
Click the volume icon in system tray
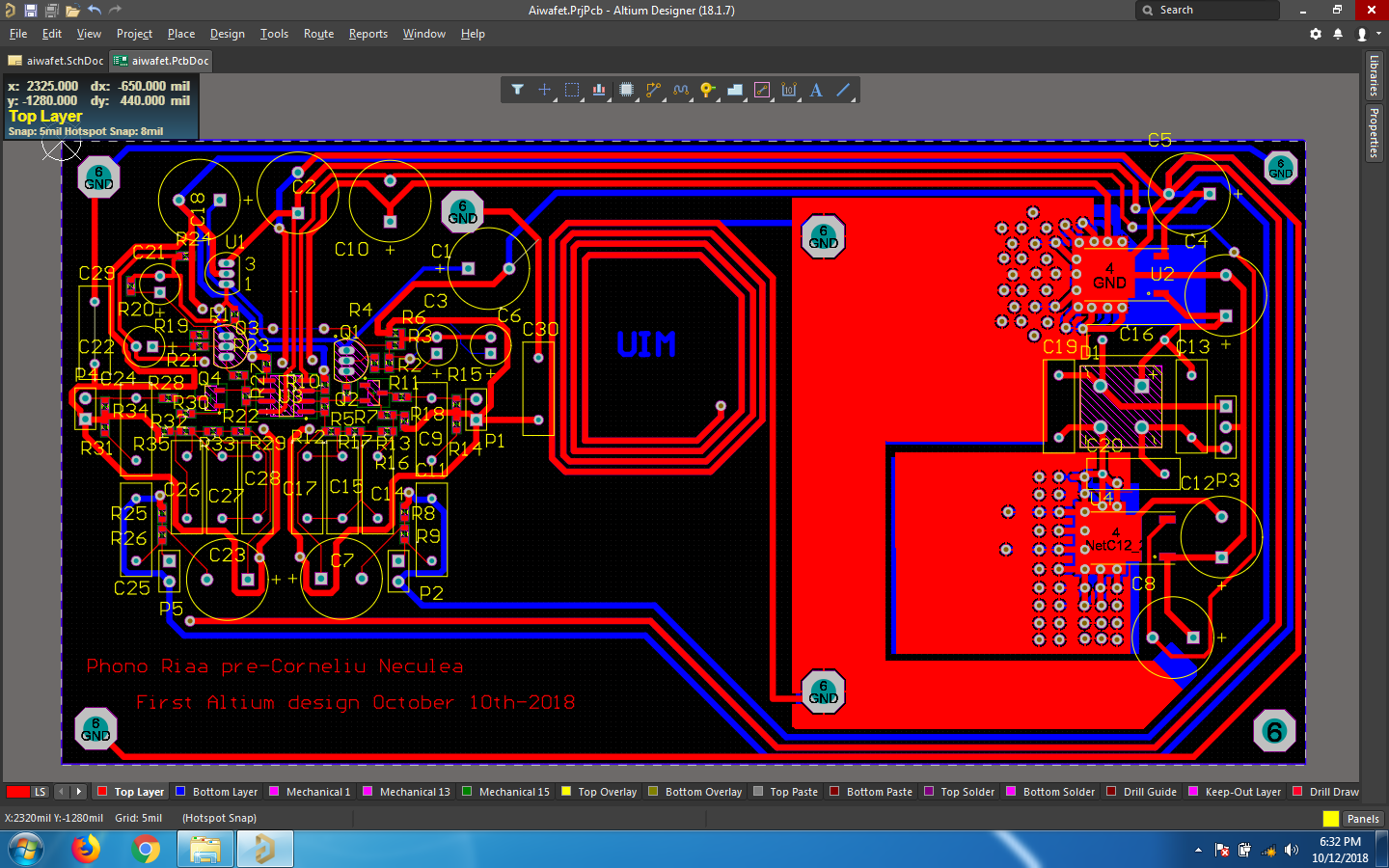[x=1292, y=850]
